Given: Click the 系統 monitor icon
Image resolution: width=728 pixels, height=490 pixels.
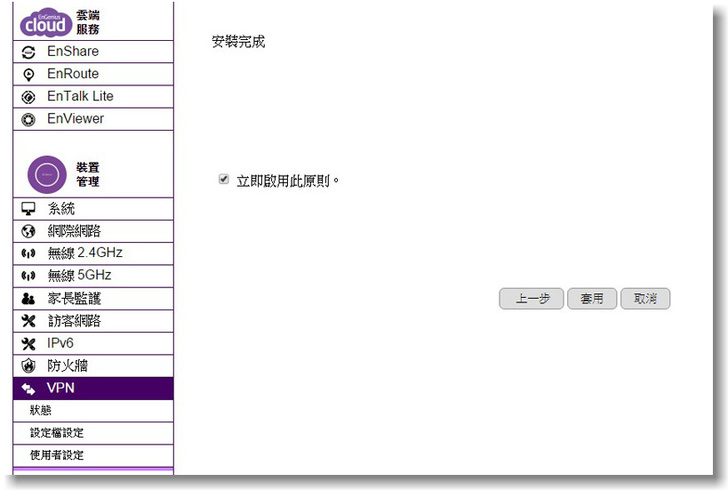Looking at the screenshot, I should pos(28,209).
